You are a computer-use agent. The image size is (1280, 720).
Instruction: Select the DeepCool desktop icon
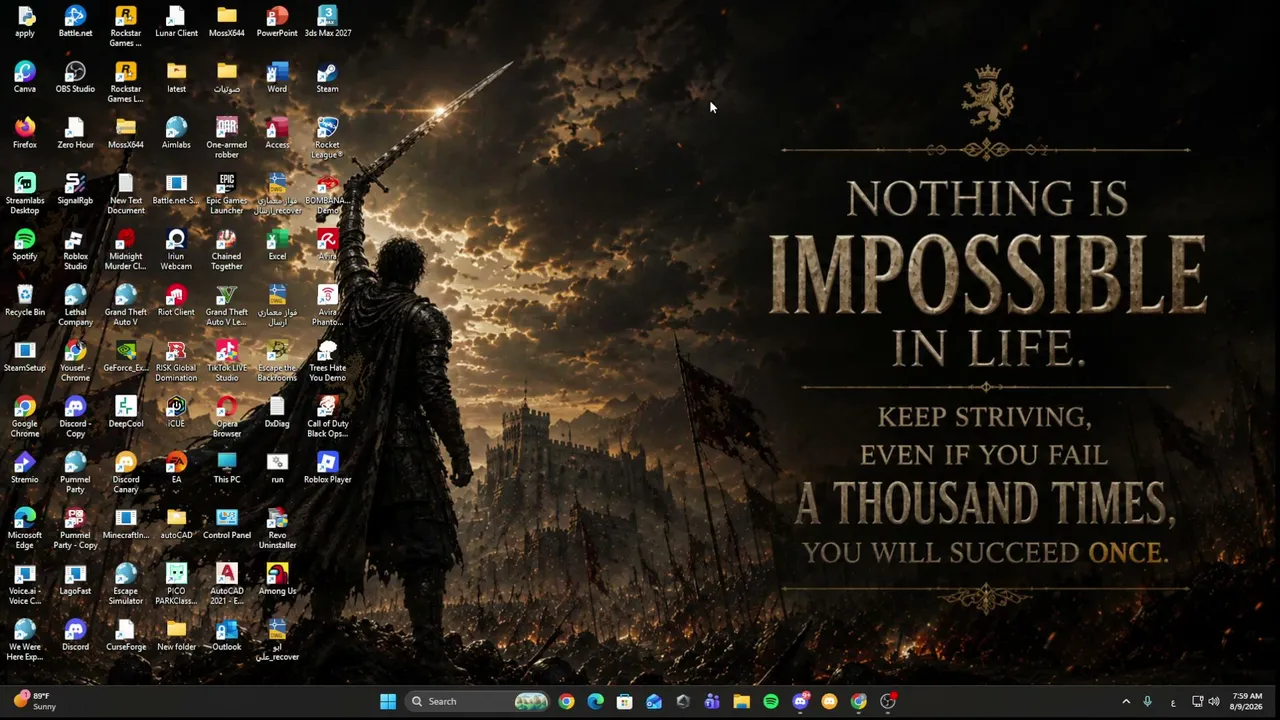126,413
